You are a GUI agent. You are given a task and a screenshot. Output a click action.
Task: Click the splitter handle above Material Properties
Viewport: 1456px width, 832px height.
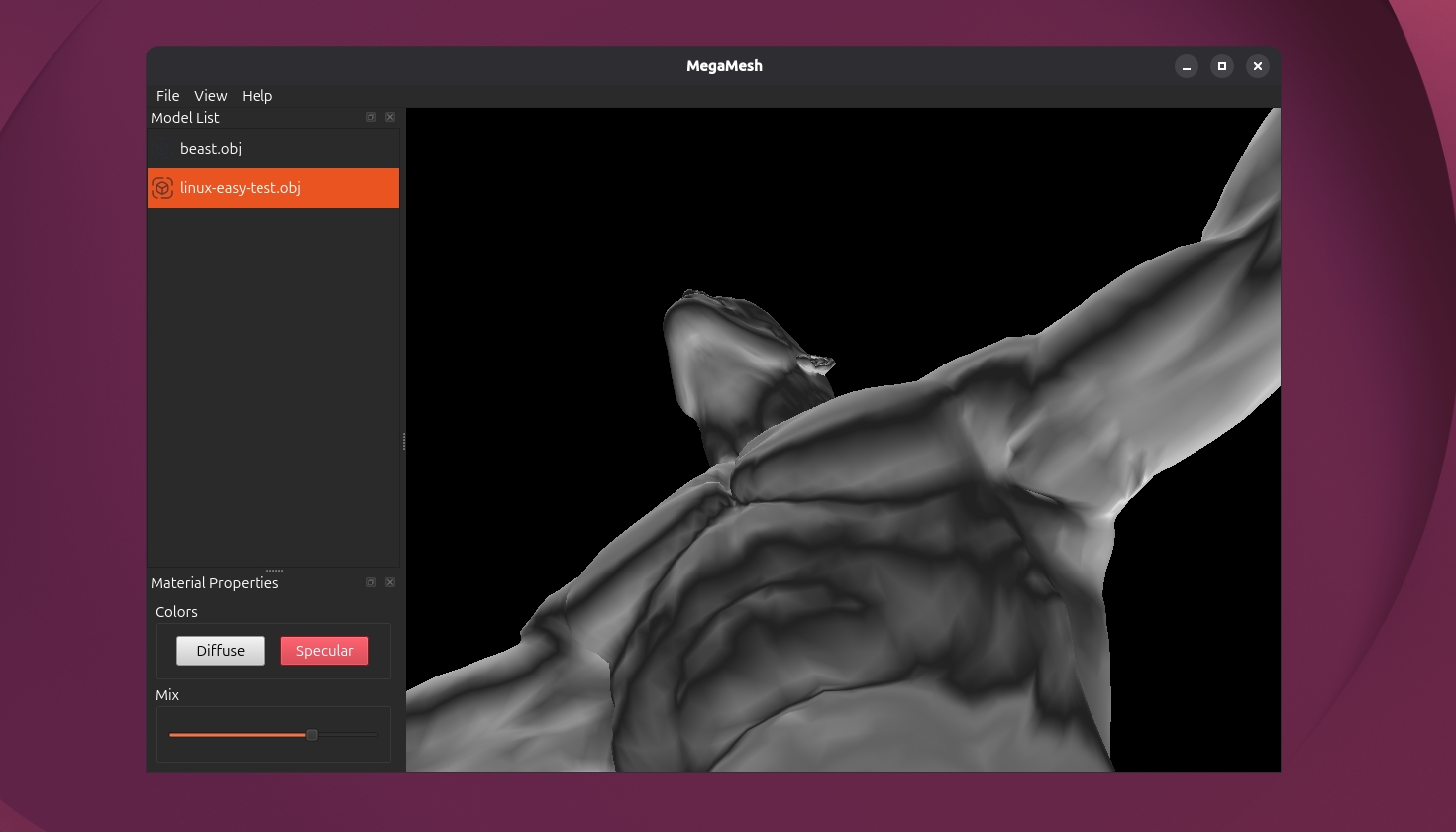(x=274, y=571)
